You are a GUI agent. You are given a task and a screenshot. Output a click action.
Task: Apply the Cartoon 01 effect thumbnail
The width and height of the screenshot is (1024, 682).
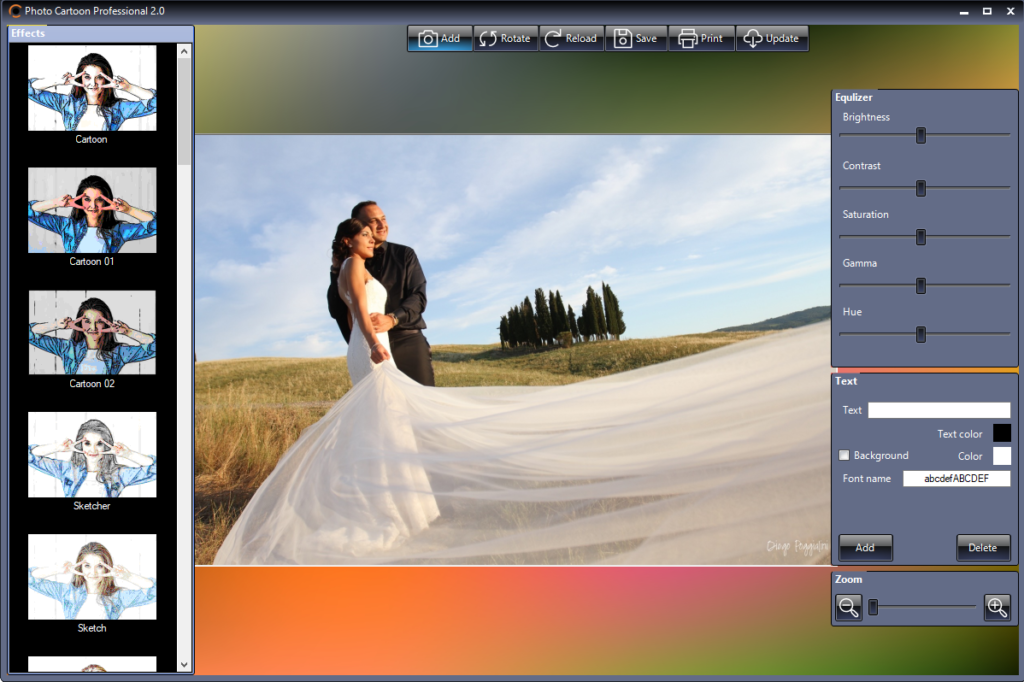click(x=92, y=210)
